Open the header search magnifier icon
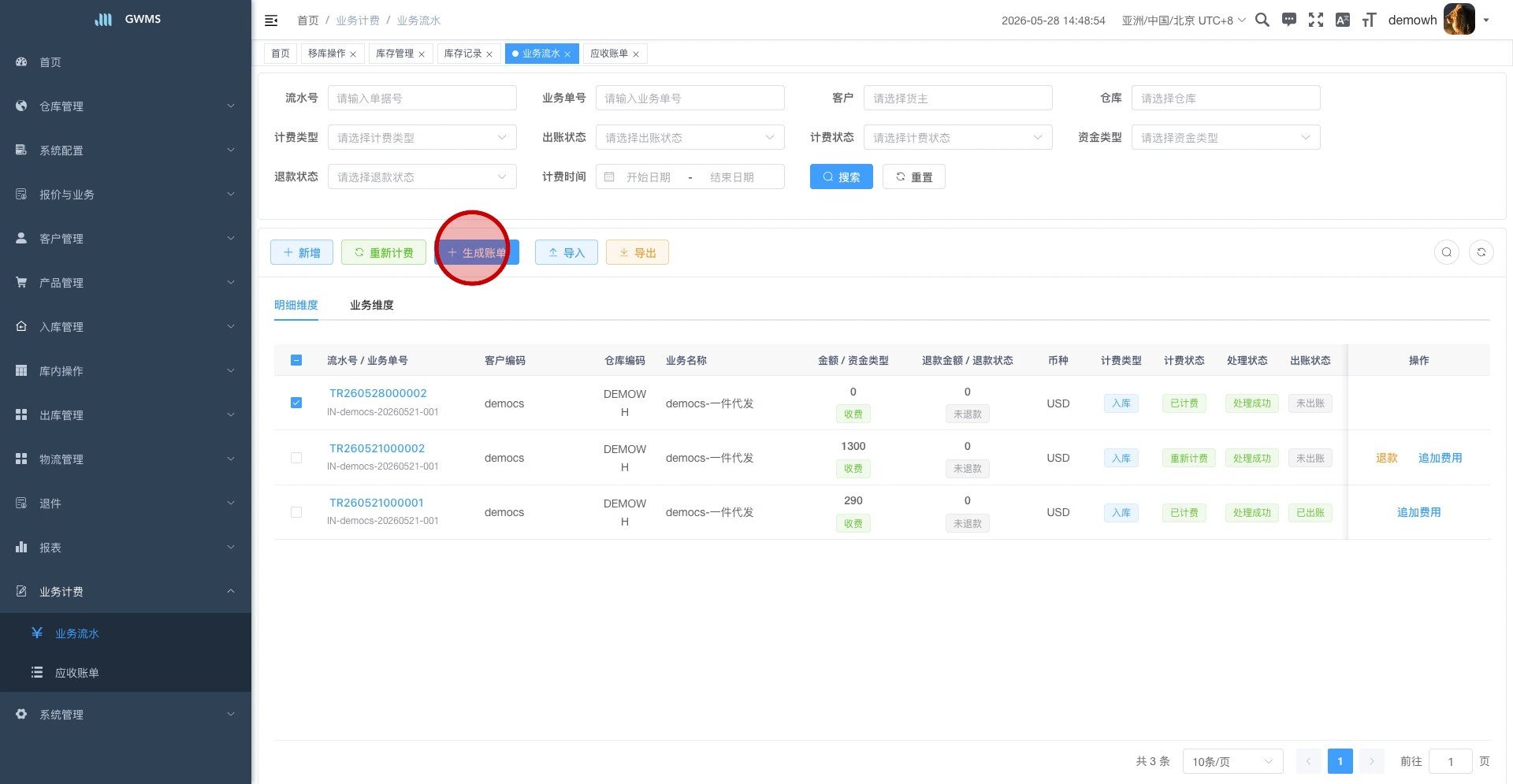 click(x=1262, y=20)
